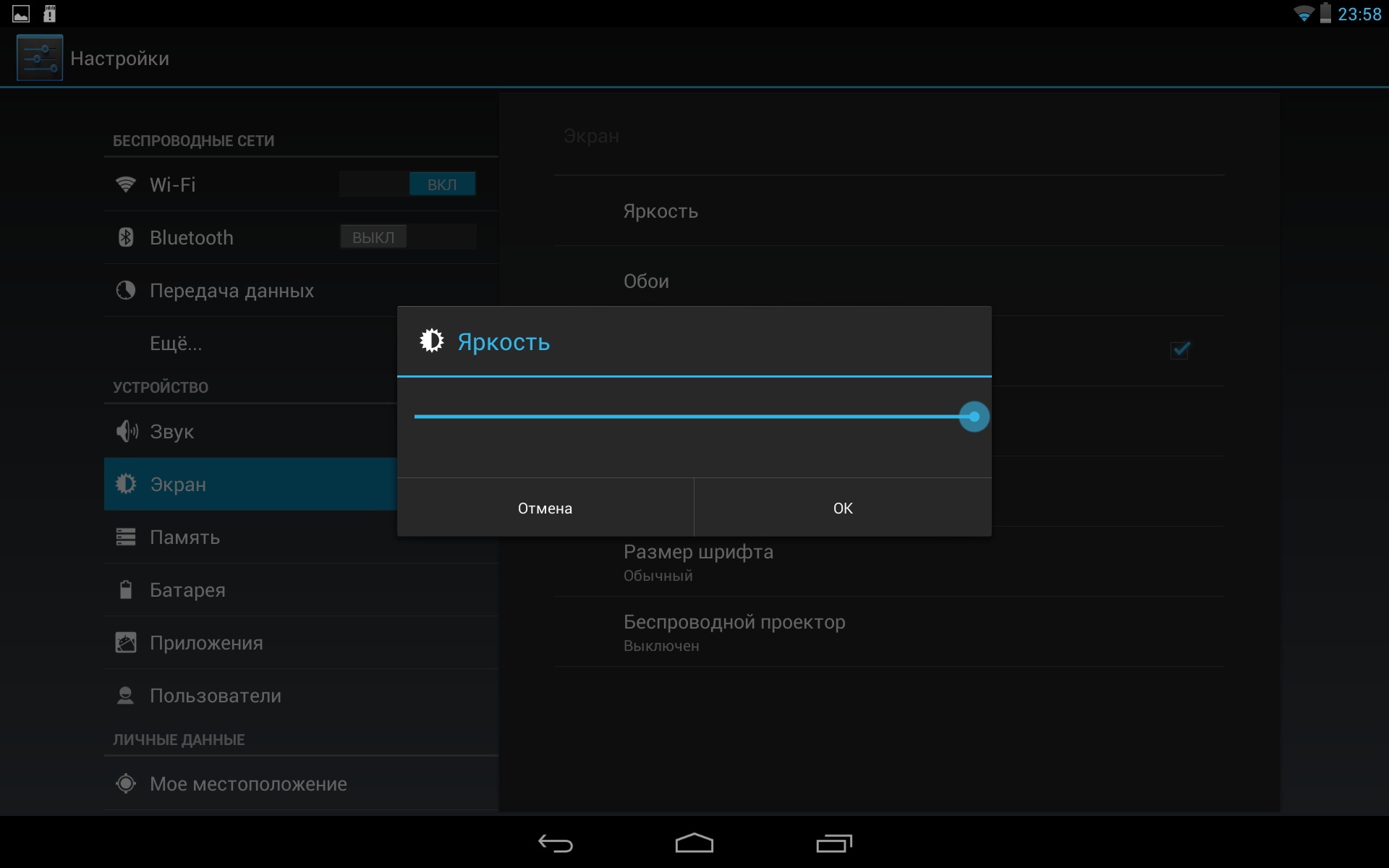The image size is (1389, 868).
Task: Tap the Пользователи user icon
Action: [x=126, y=695]
